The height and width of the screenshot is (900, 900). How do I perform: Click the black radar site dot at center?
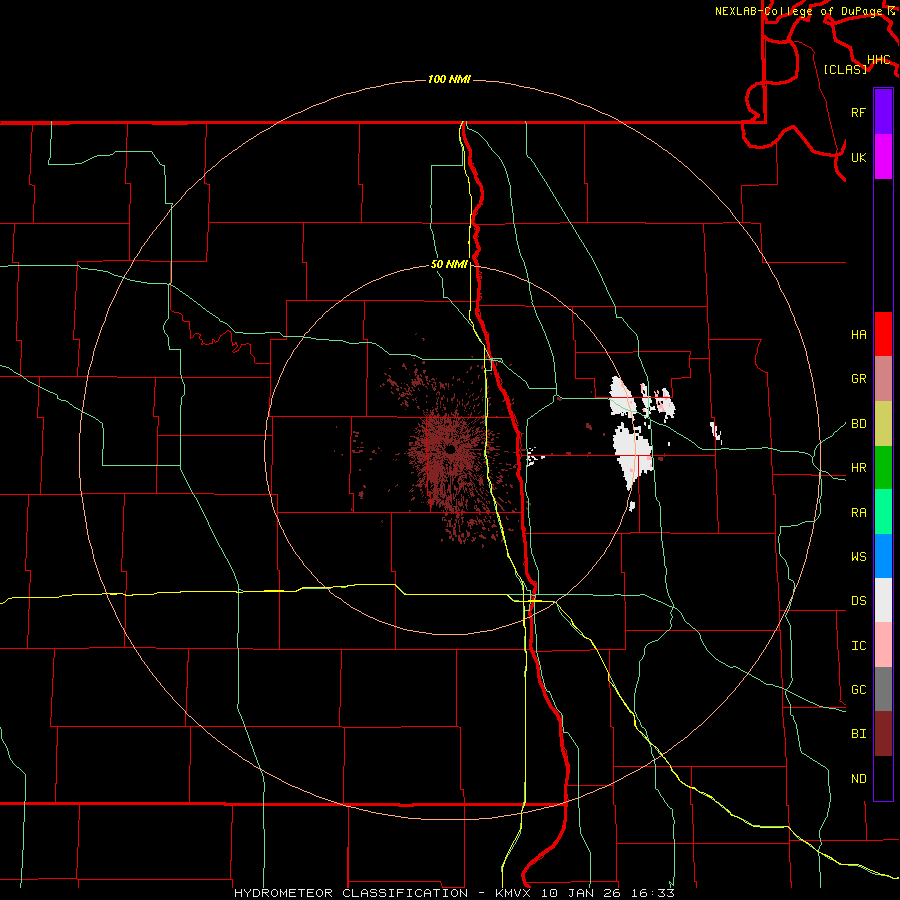click(451, 449)
